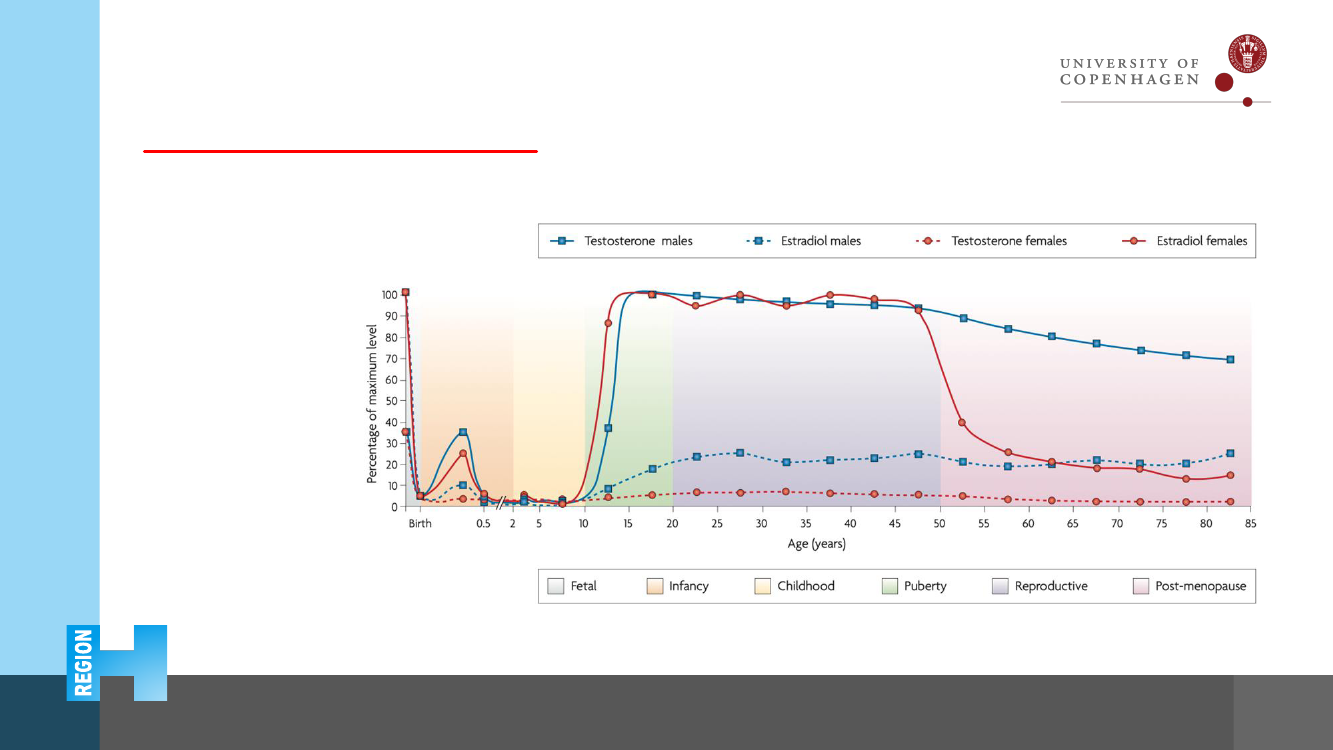Image resolution: width=1333 pixels, height=750 pixels.
Task: Click the 'Childhood' legend text
Action: coord(806,586)
